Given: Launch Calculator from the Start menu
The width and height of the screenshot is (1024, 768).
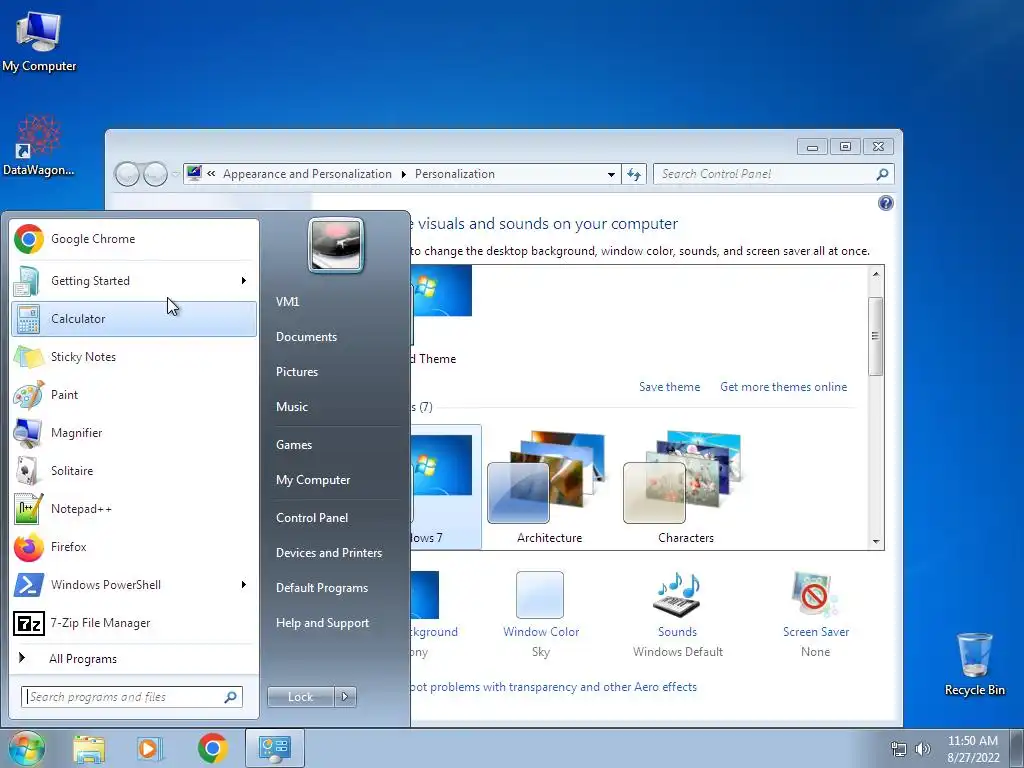Looking at the screenshot, I should [x=134, y=319].
